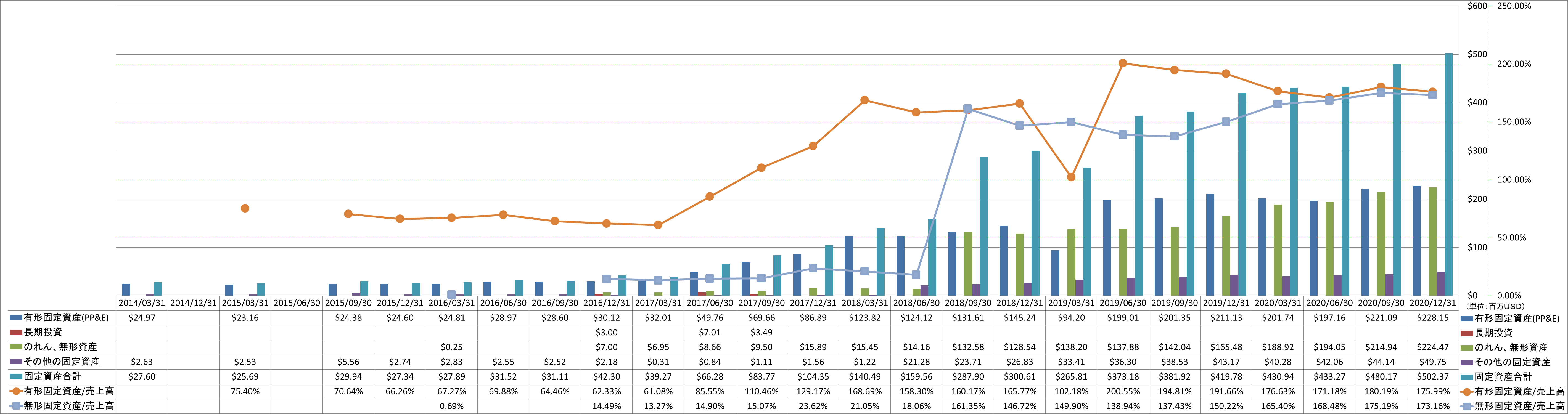Select the 200.55% ratio cell
This screenshot has height=414, width=1568.
coord(1123,391)
